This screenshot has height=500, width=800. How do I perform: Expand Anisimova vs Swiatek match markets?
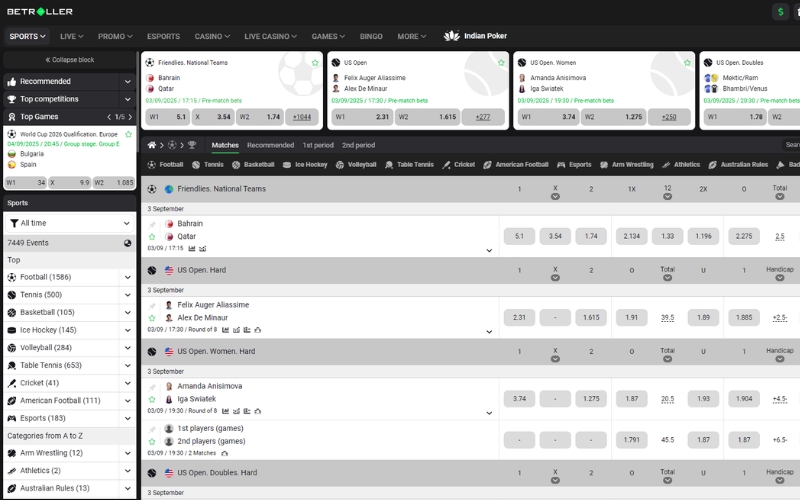[489, 413]
